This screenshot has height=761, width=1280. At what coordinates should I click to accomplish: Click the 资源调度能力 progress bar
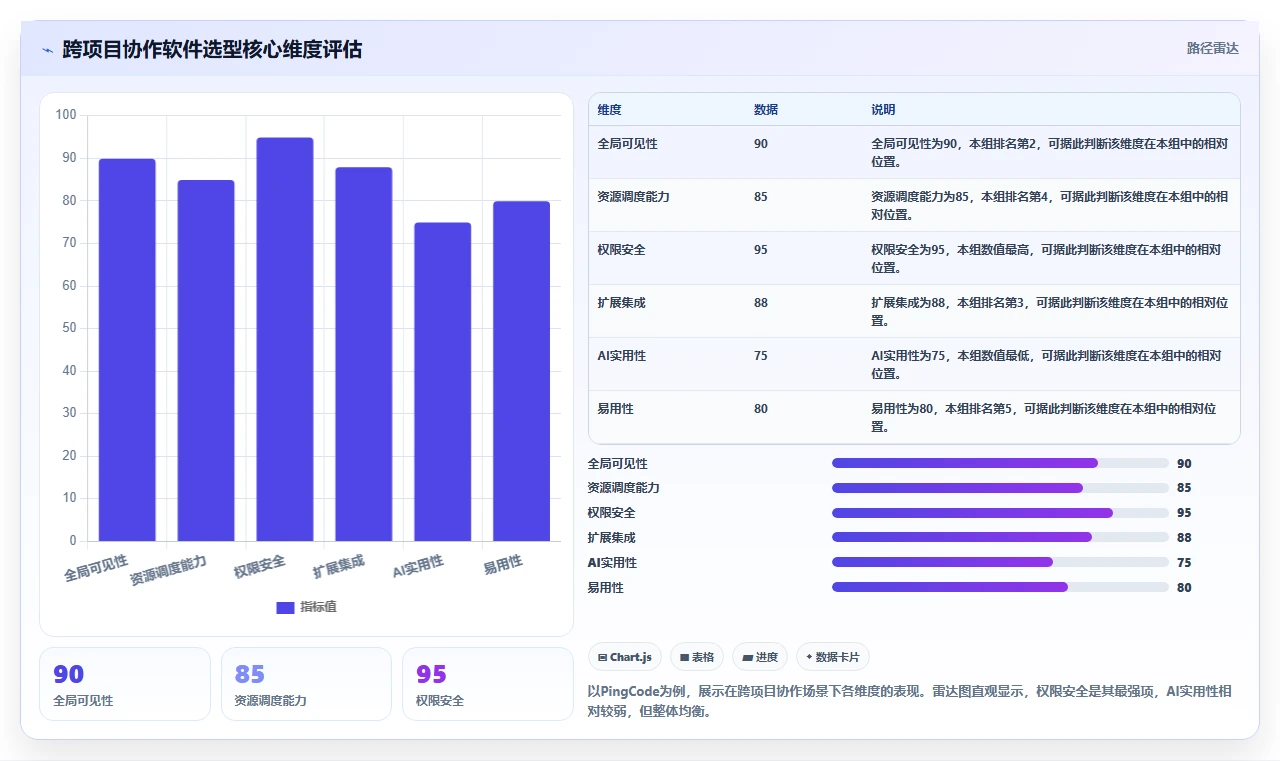tap(1000, 488)
